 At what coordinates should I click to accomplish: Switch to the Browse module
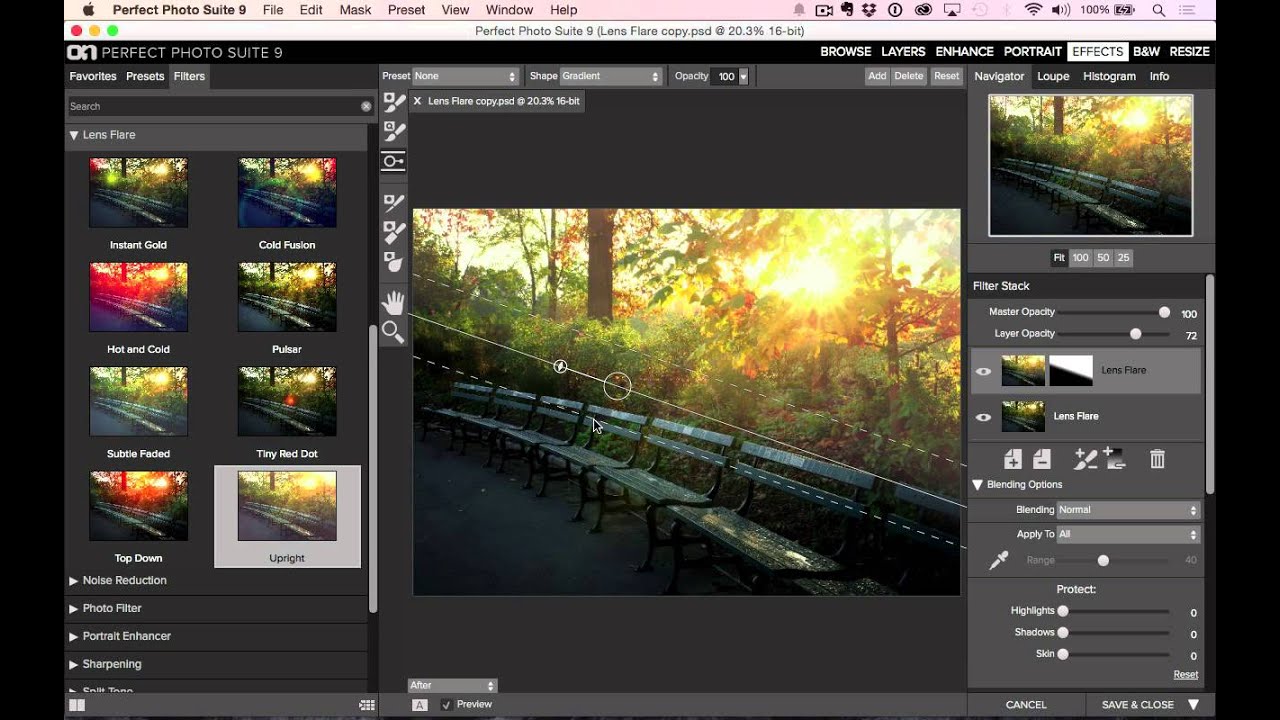[846, 52]
